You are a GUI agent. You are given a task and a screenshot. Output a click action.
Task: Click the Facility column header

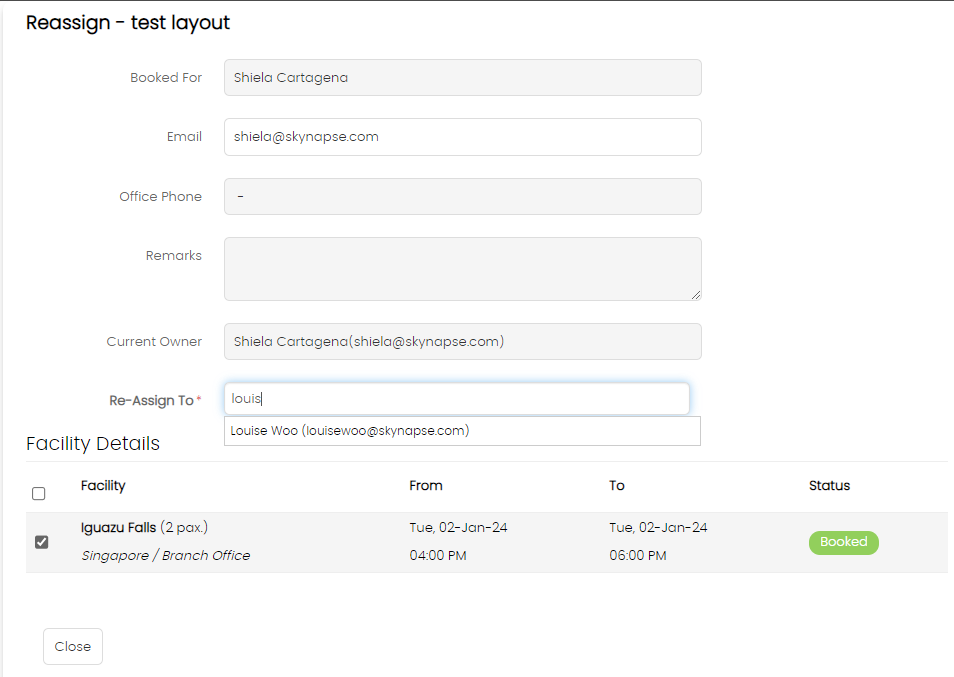(103, 486)
